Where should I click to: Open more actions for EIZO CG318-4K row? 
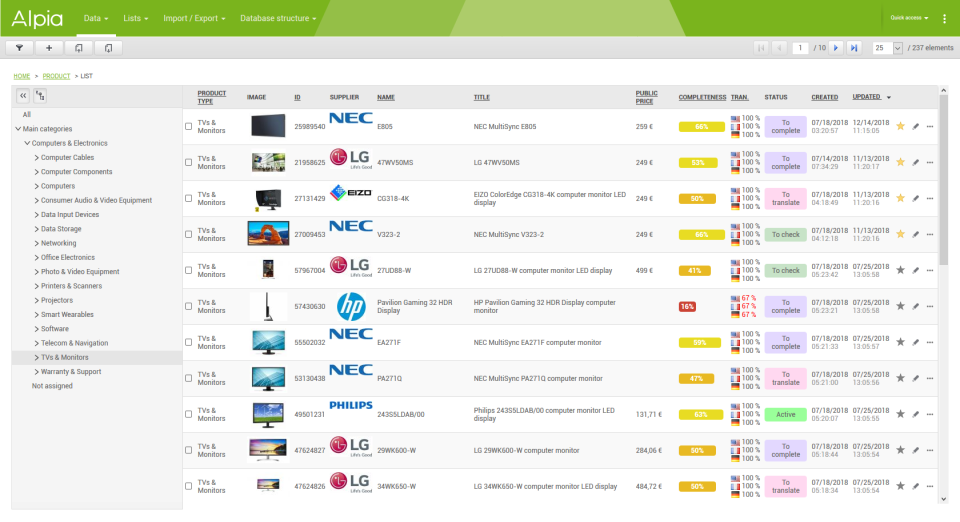click(x=930, y=198)
